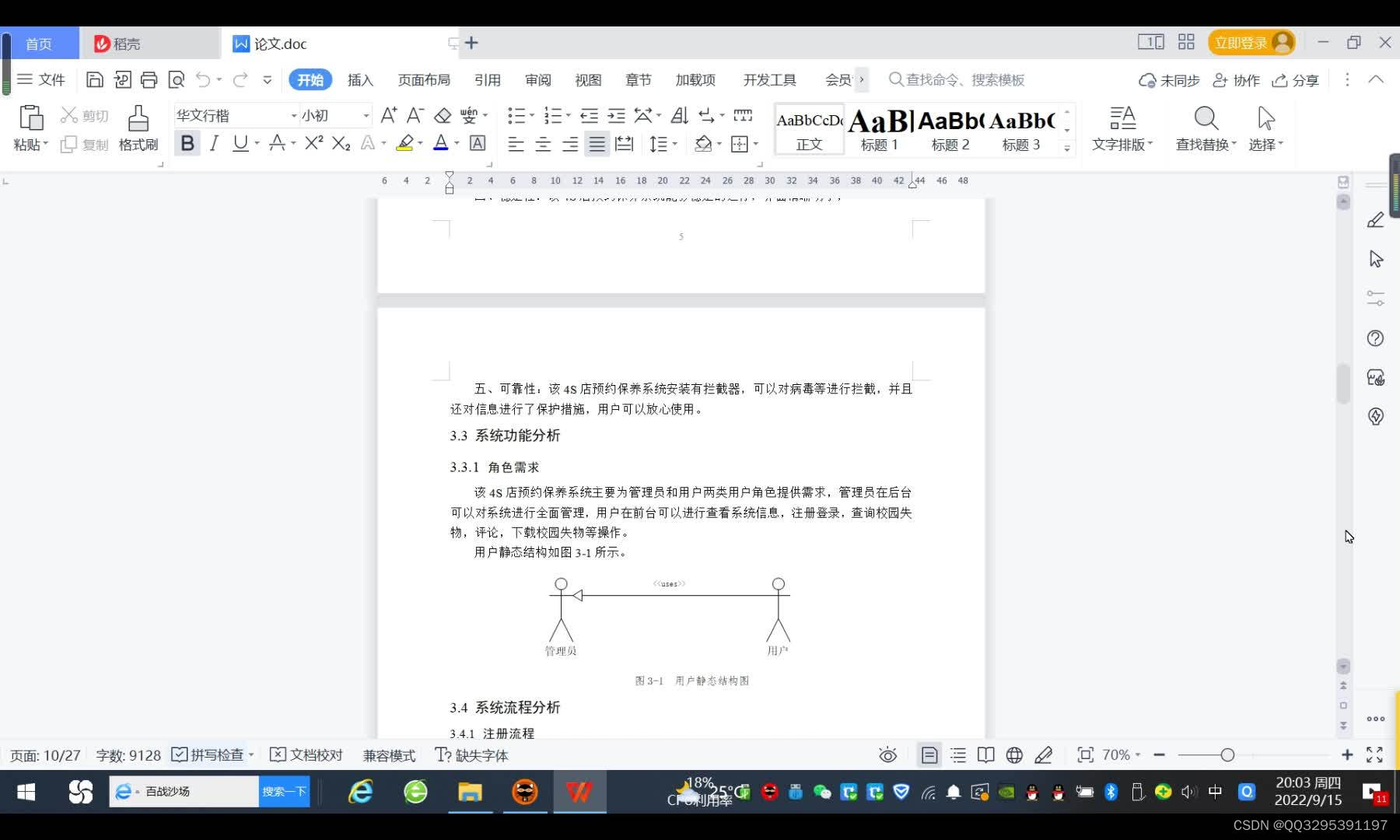The image size is (1400, 840).
Task: Apply subscript formatting
Action: [x=341, y=143]
